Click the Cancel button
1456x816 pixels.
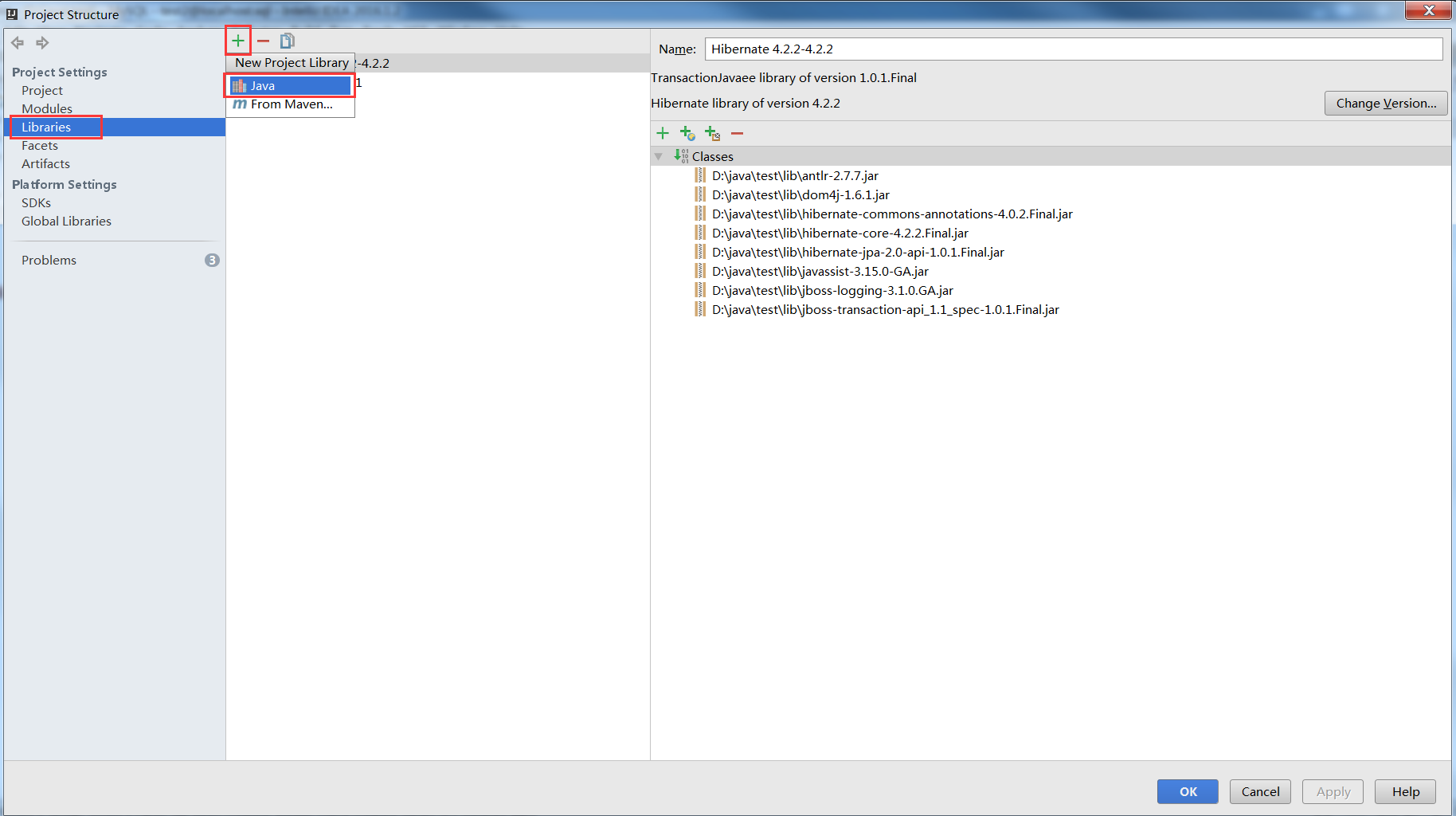(x=1260, y=791)
